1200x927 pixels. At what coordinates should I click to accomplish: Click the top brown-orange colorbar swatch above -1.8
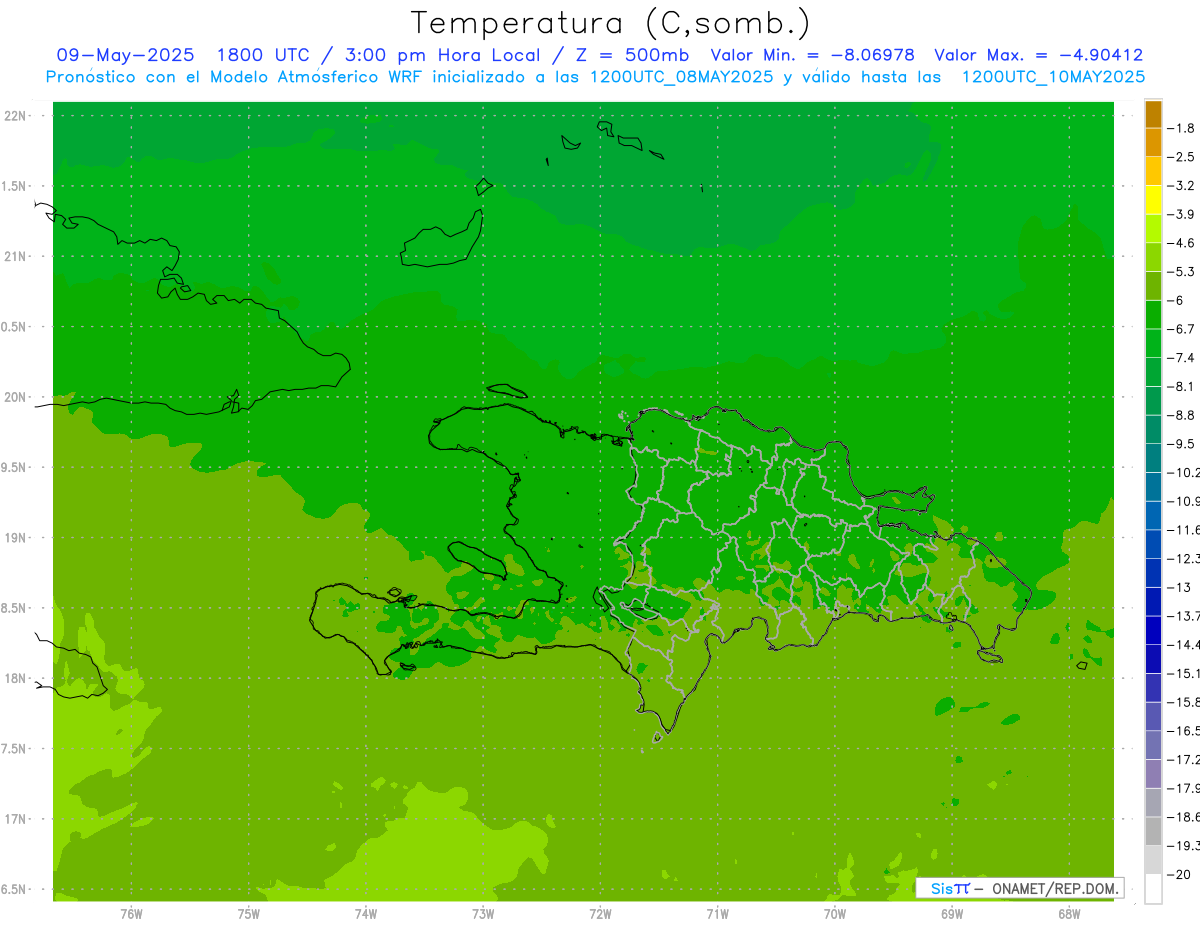tap(1153, 114)
